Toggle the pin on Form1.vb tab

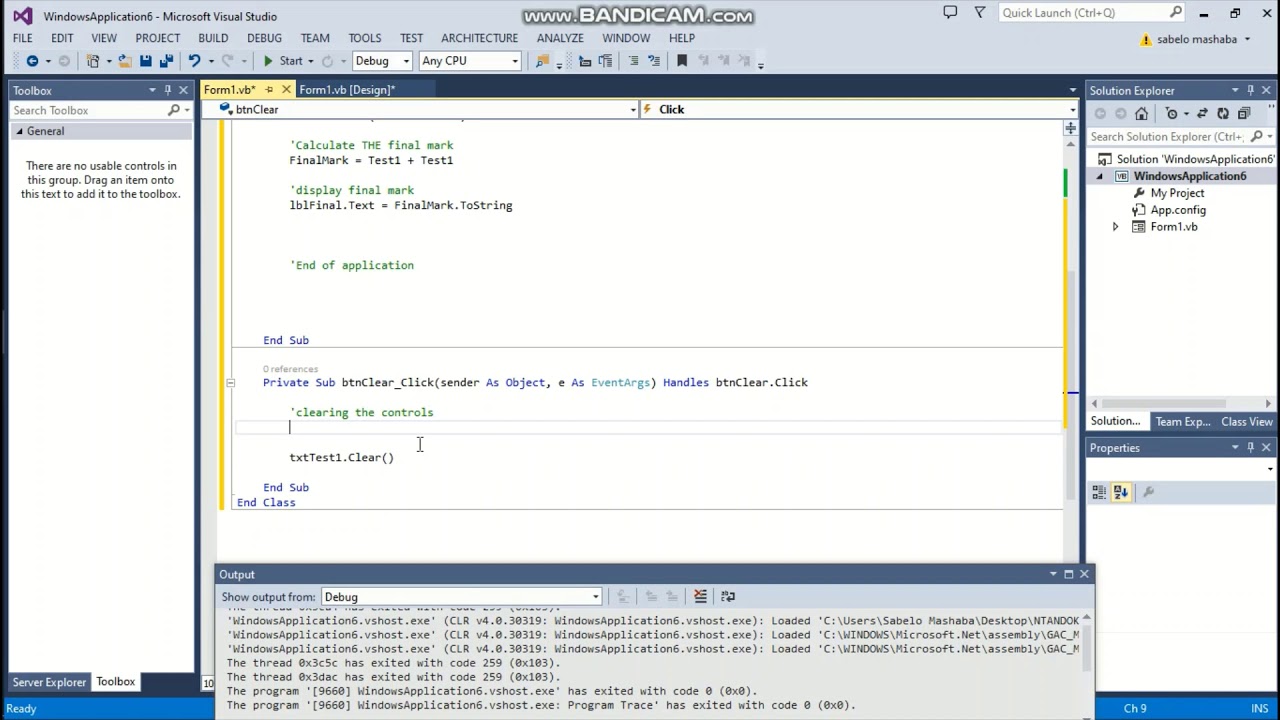click(x=269, y=89)
